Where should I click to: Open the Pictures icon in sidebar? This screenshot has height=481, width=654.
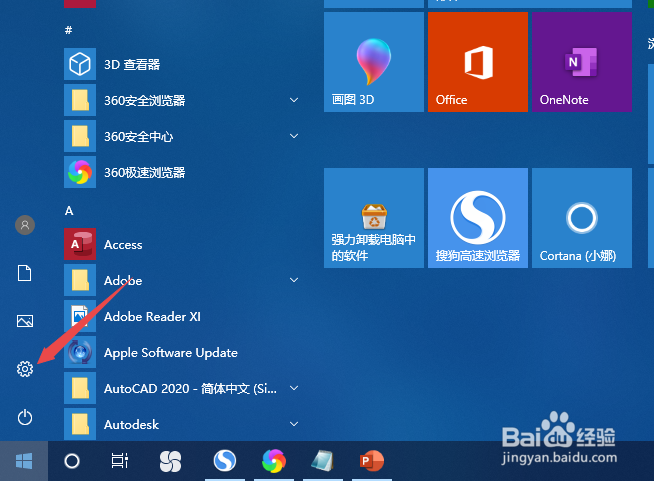[25, 321]
